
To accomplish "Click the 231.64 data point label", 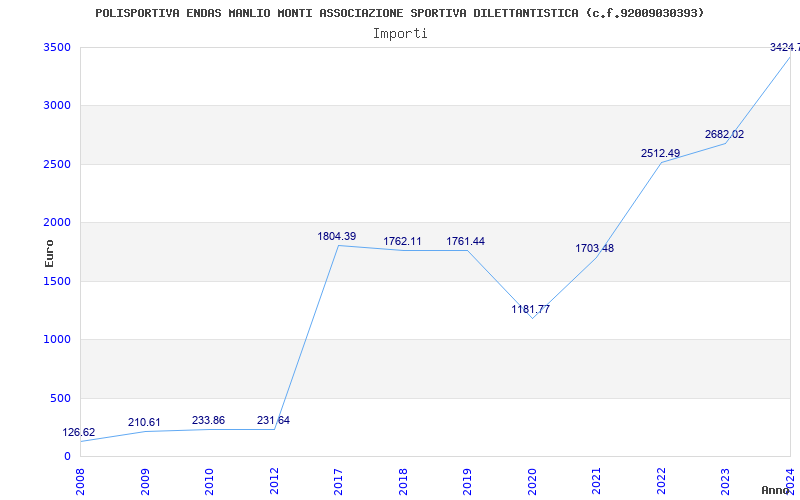I will [273, 420].
